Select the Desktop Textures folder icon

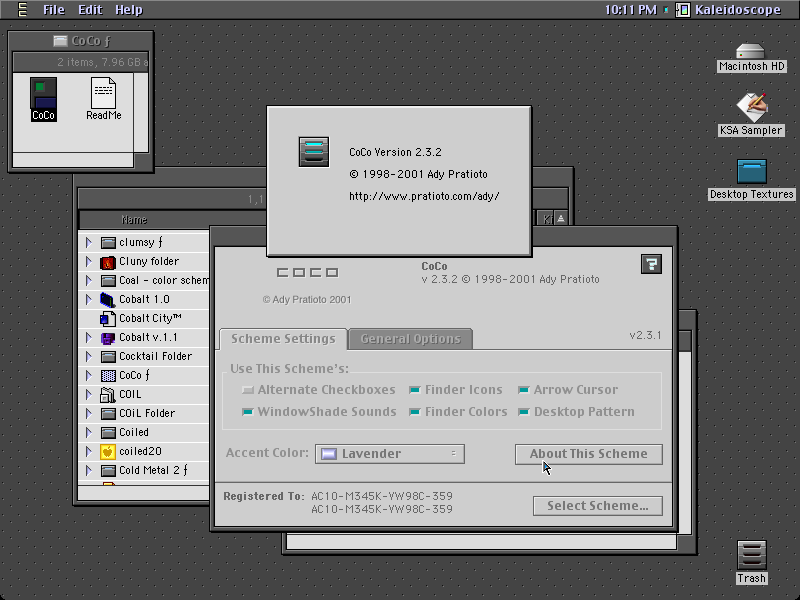(752, 171)
